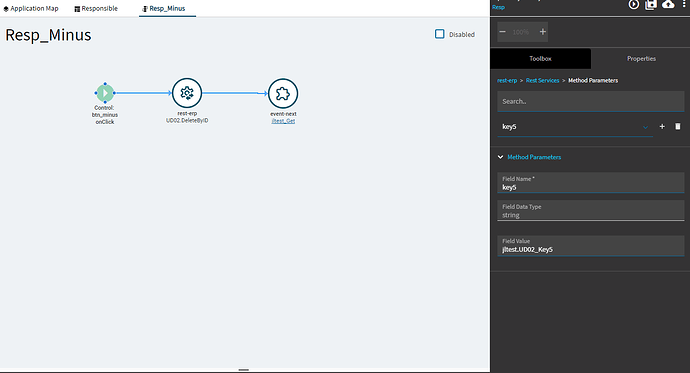The width and height of the screenshot is (690, 373).
Task: Switch to the Responsible tab
Action: click(96, 8)
